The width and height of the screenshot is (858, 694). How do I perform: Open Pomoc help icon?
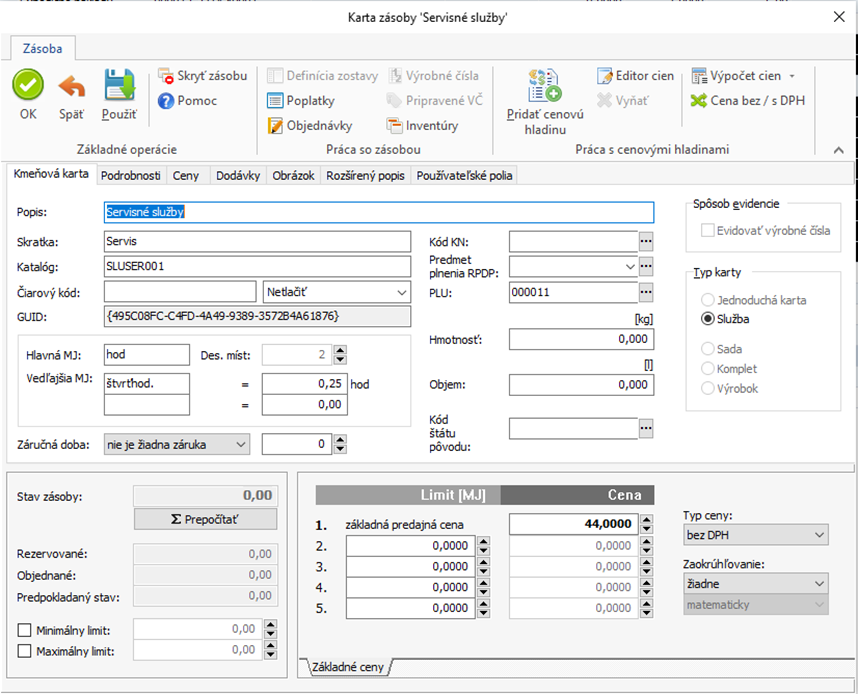tap(167, 101)
